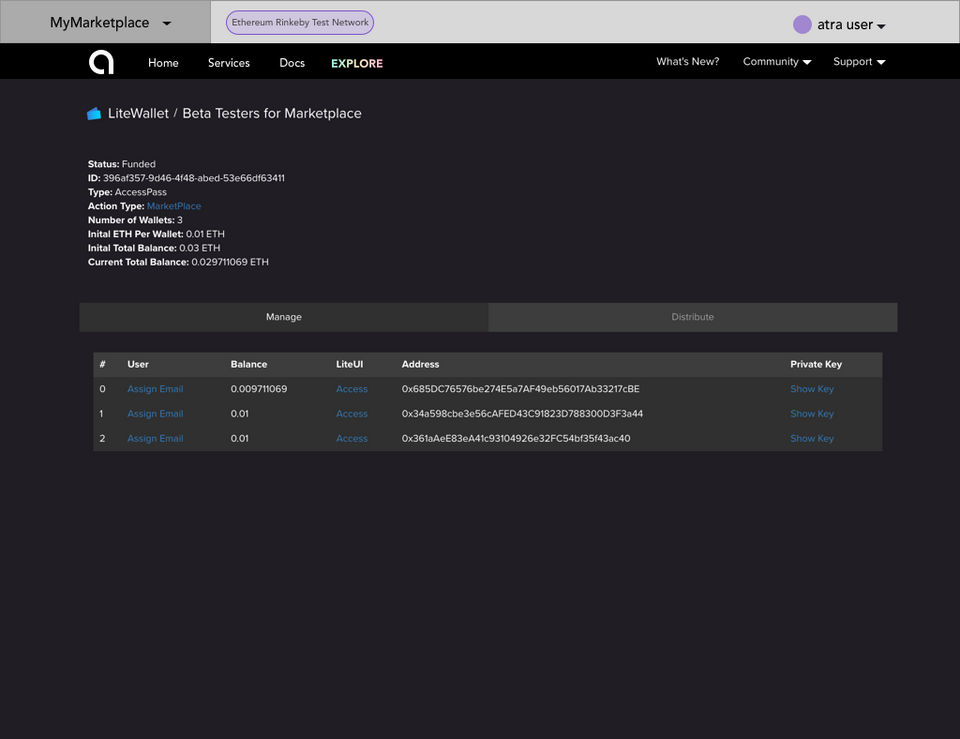The image size is (960, 739).
Task: Click the Ethereum Rinkeby Test Network badge
Action: point(300,23)
